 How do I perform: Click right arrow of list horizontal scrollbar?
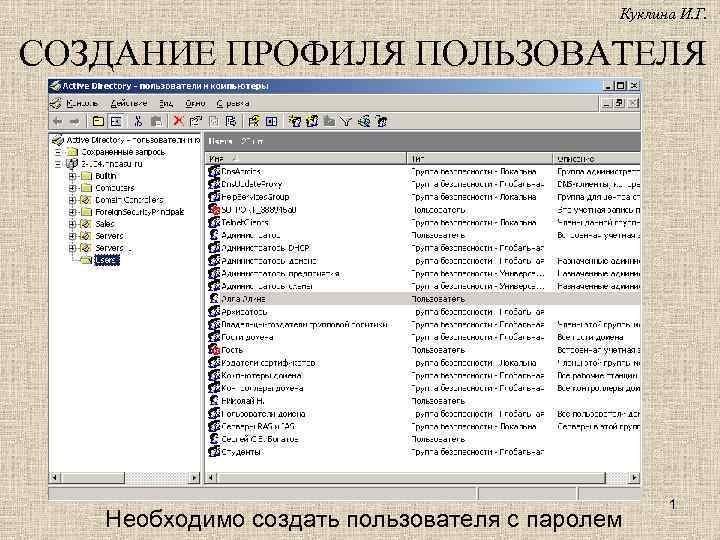pos(634,478)
